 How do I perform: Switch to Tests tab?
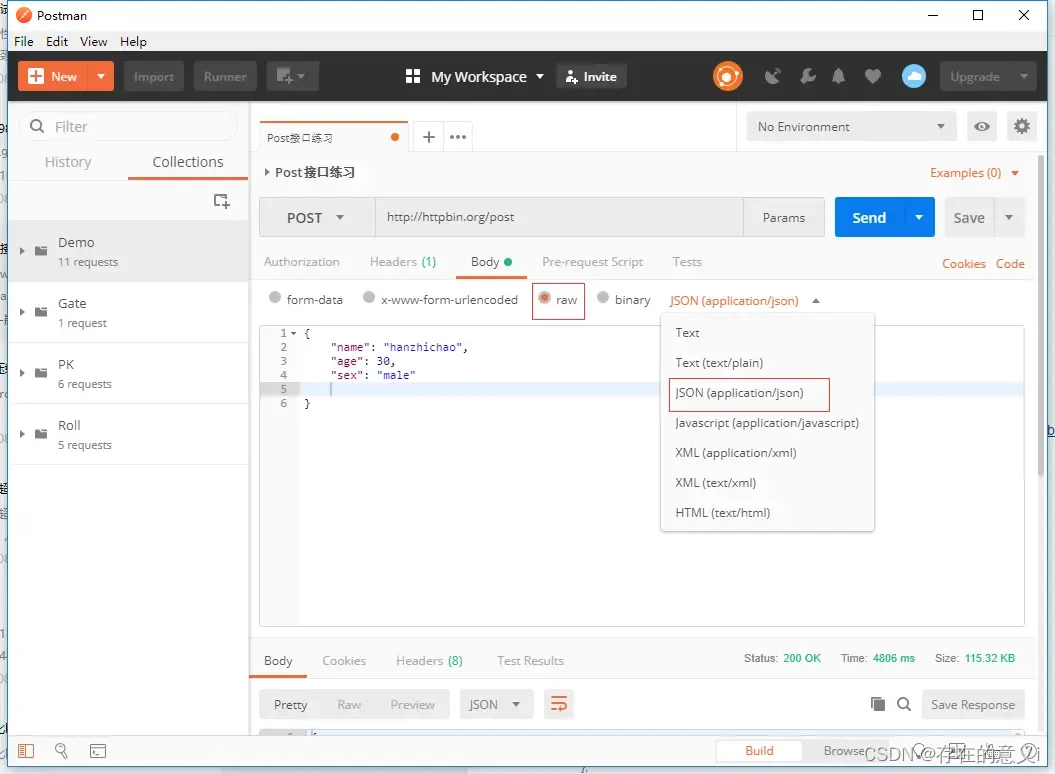coord(687,261)
